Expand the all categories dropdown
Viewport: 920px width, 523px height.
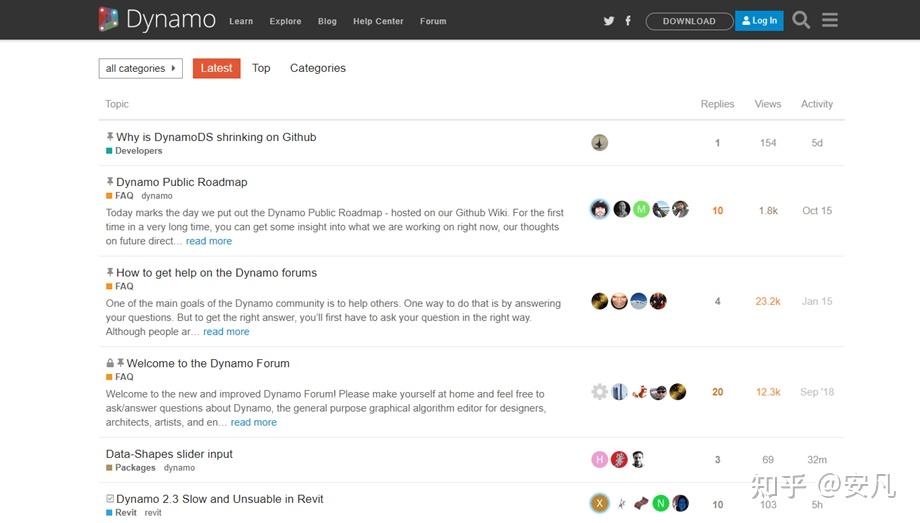[x=140, y=68]
